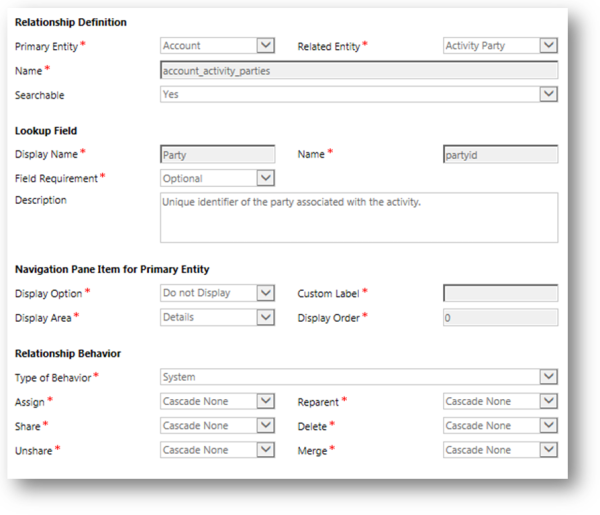Click the Custom Label input field
The image size is (600, 515).
tap(500, 293)
